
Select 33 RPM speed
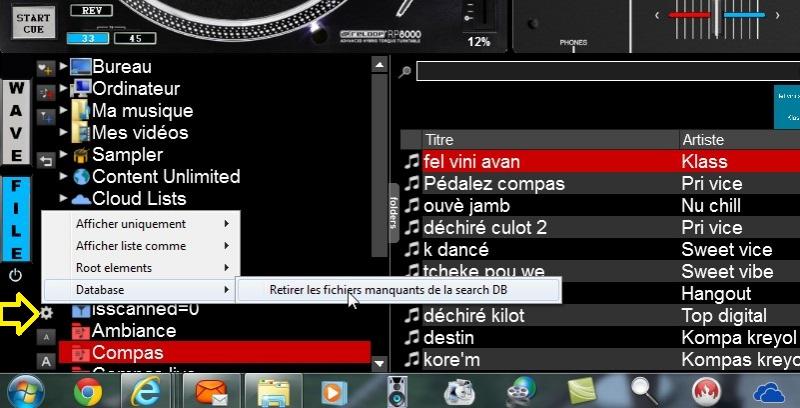click(88, 38)
